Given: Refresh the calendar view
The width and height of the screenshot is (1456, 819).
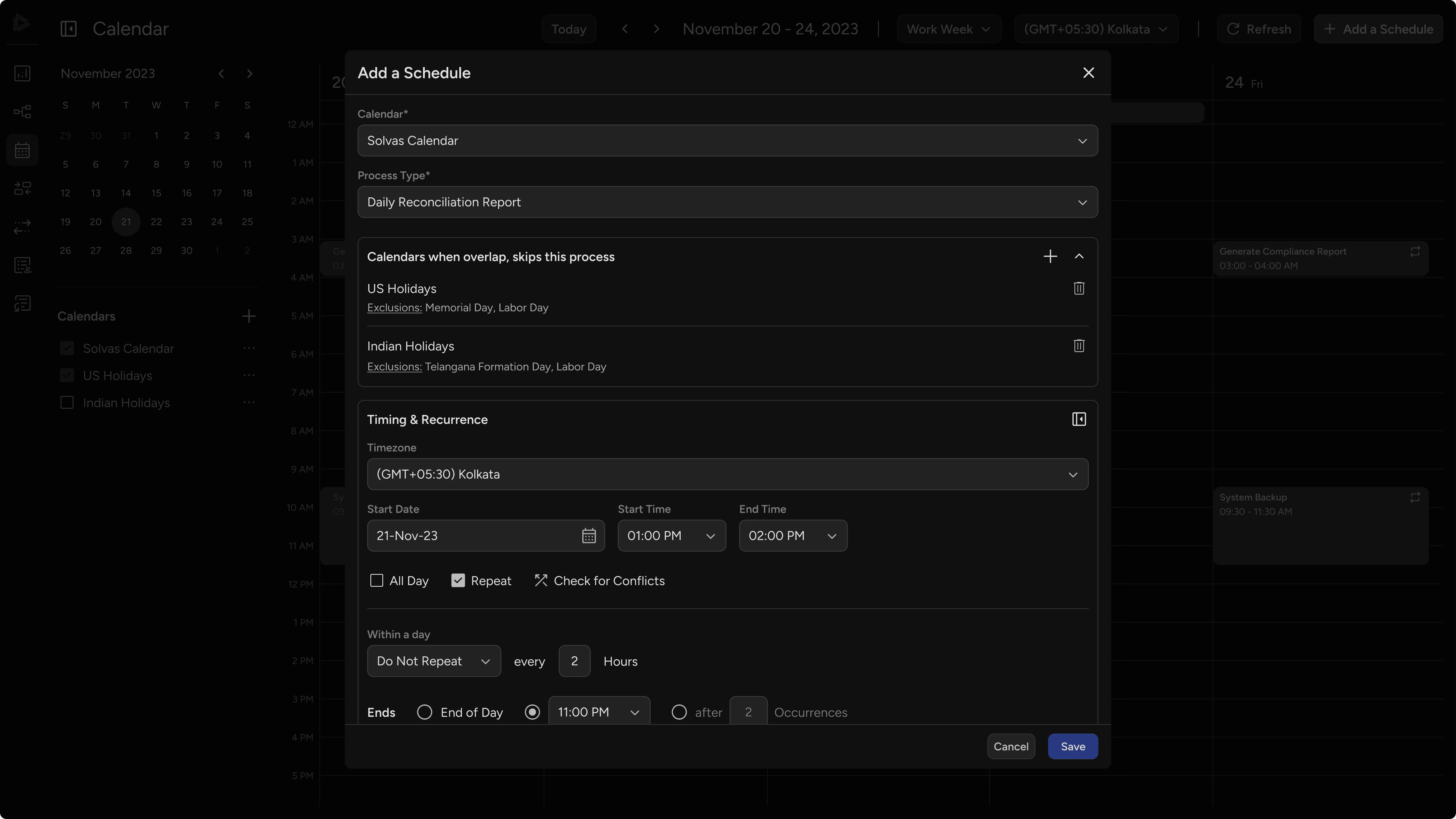Looking at the screenshot, I should (x=1259, y=28).
